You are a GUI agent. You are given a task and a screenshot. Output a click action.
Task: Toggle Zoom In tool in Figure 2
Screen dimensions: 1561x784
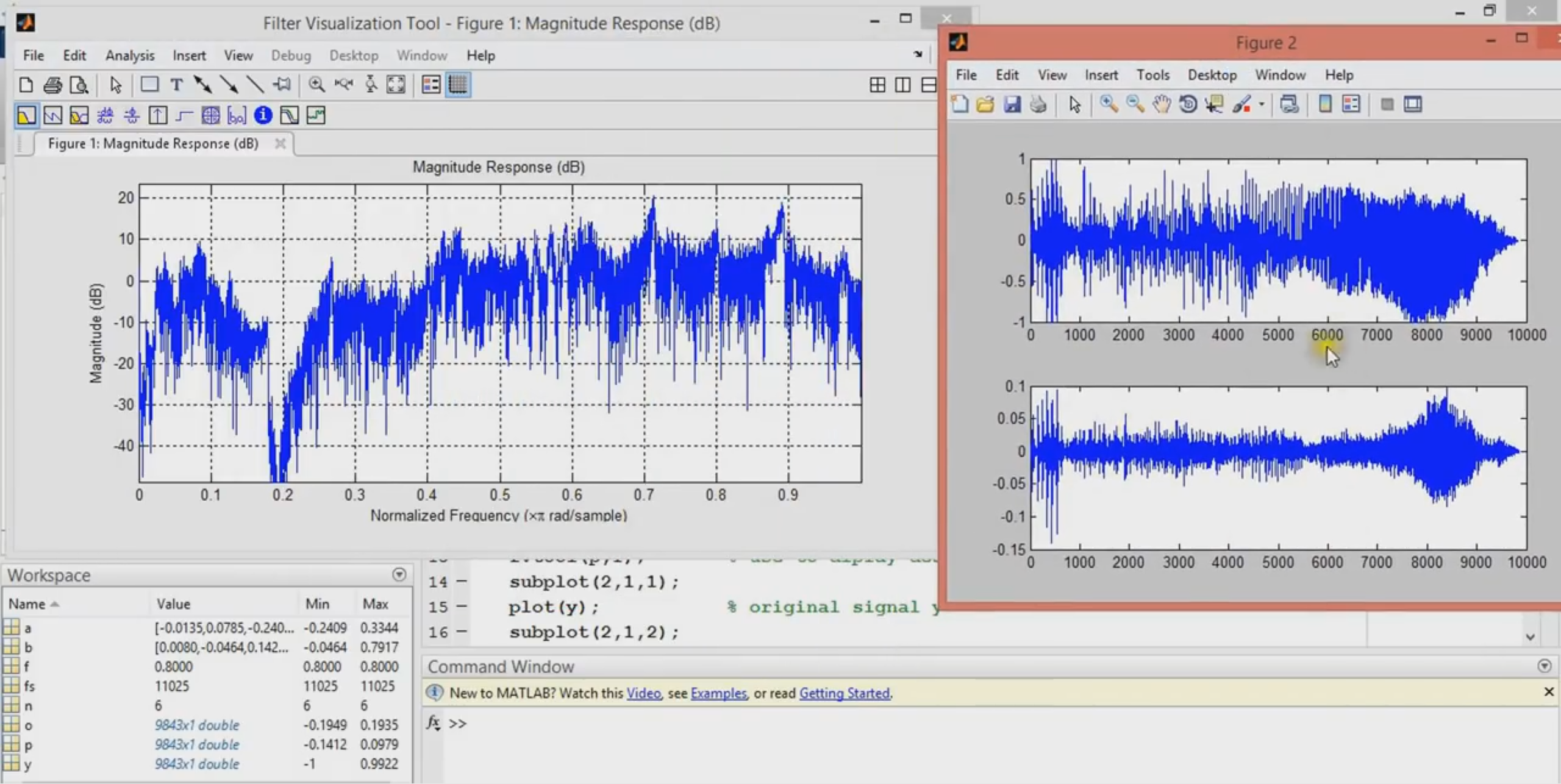tap(1109, 104)
